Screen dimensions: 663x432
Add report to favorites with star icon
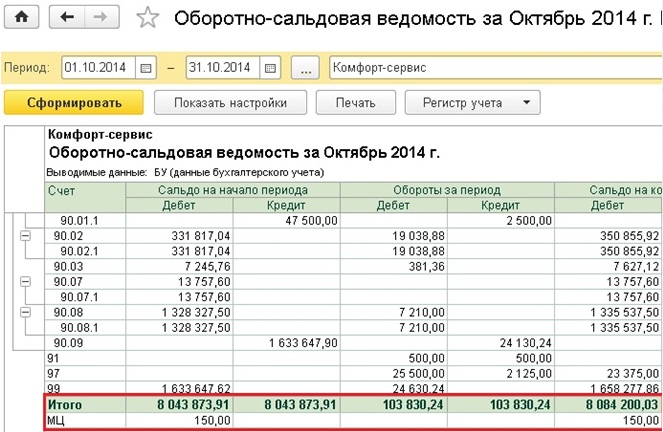[x=147, y=17]
